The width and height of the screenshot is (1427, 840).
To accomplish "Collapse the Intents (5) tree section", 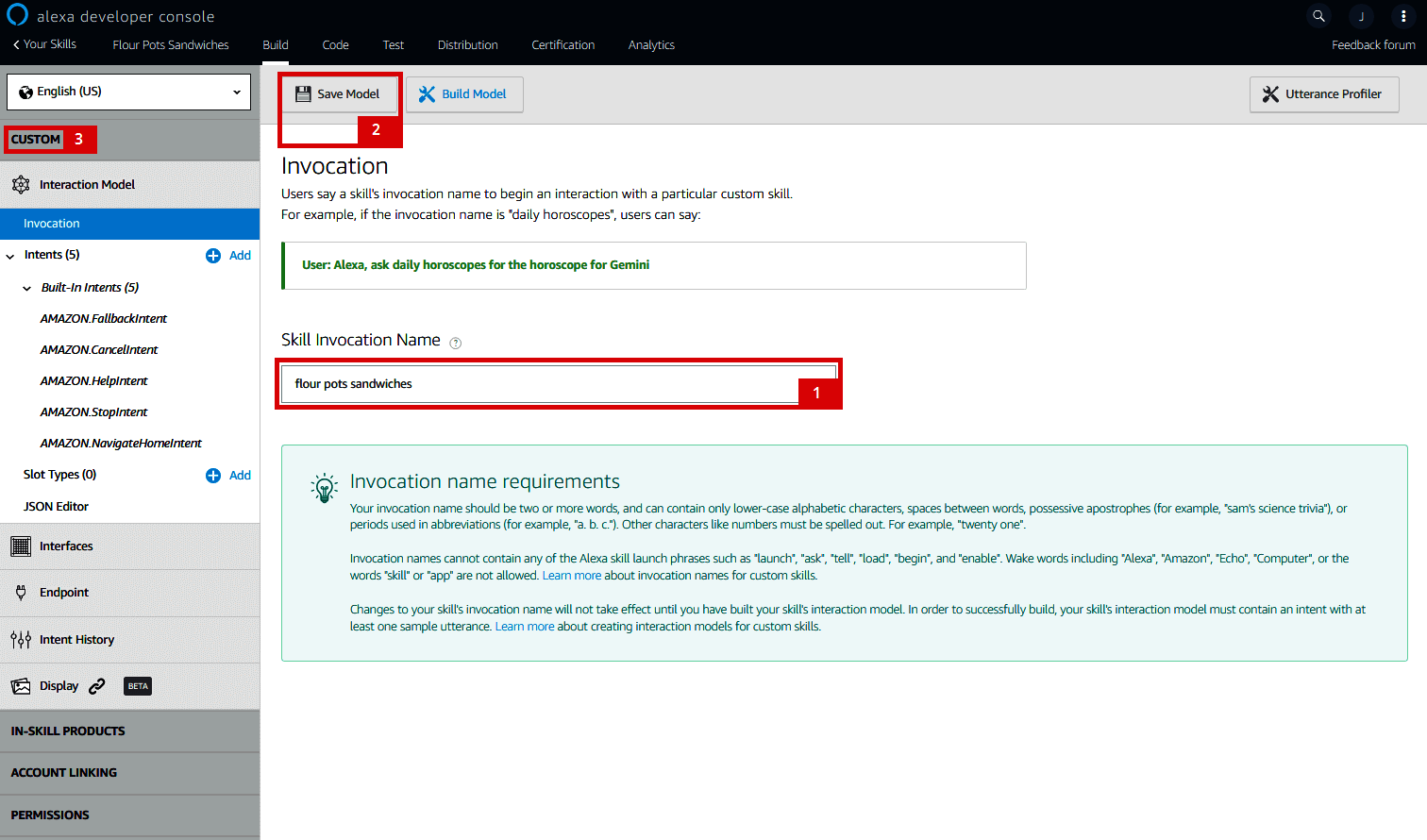I will coord(10,256).
